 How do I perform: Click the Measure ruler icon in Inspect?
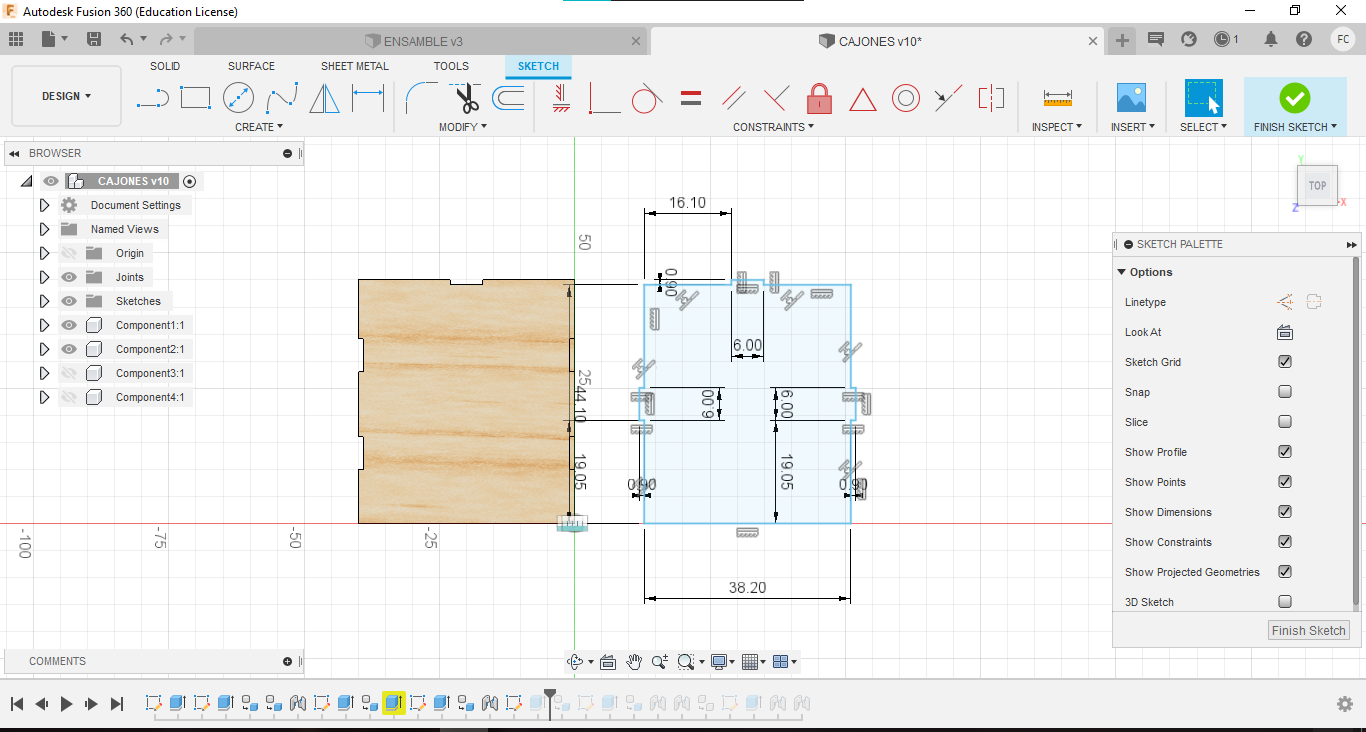pyautogui.click(x=1057, y=98)
